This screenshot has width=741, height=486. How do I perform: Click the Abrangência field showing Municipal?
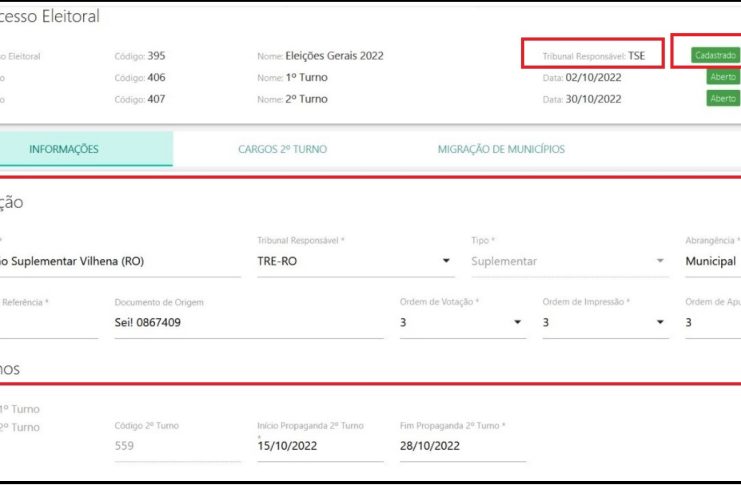click(x=712, y=262)
